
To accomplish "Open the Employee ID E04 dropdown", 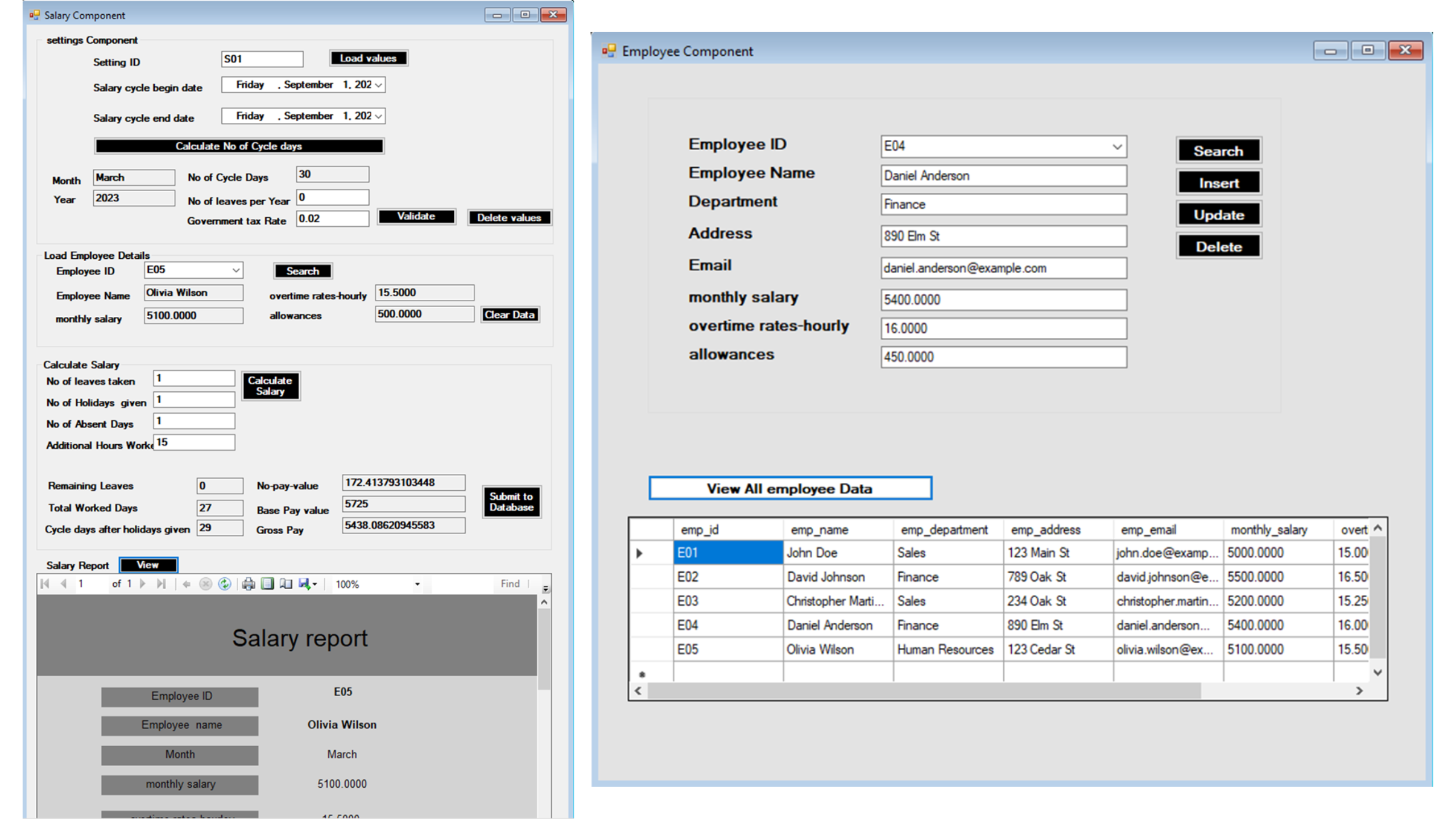I will [1116, 147].
